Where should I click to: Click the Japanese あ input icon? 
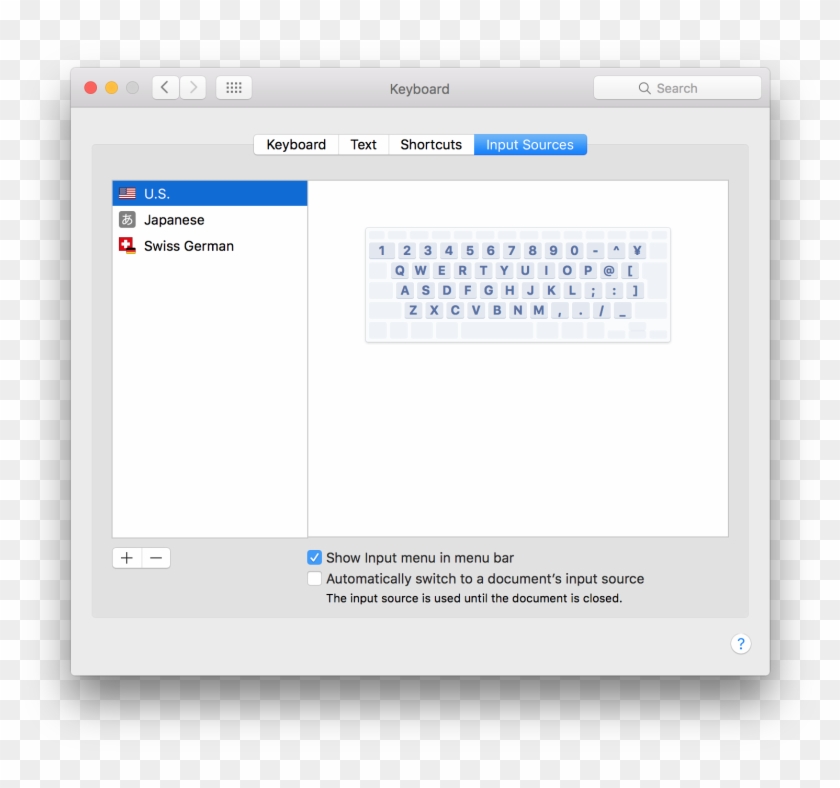[127, 219]
